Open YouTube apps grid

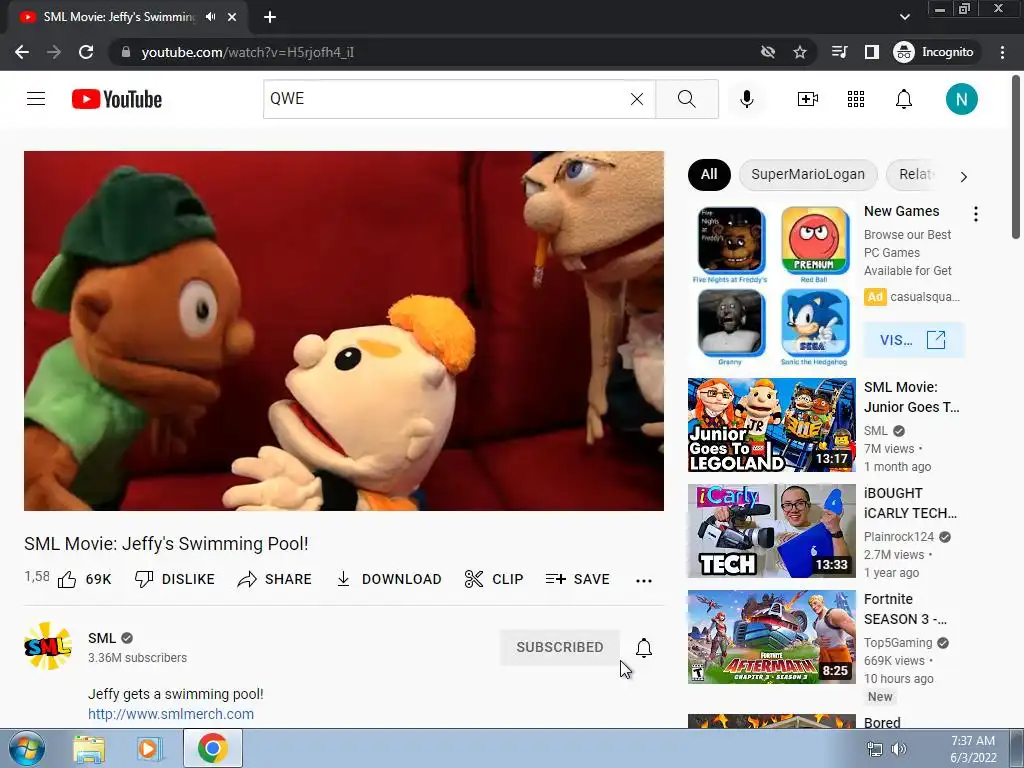(x=856, y=99)
